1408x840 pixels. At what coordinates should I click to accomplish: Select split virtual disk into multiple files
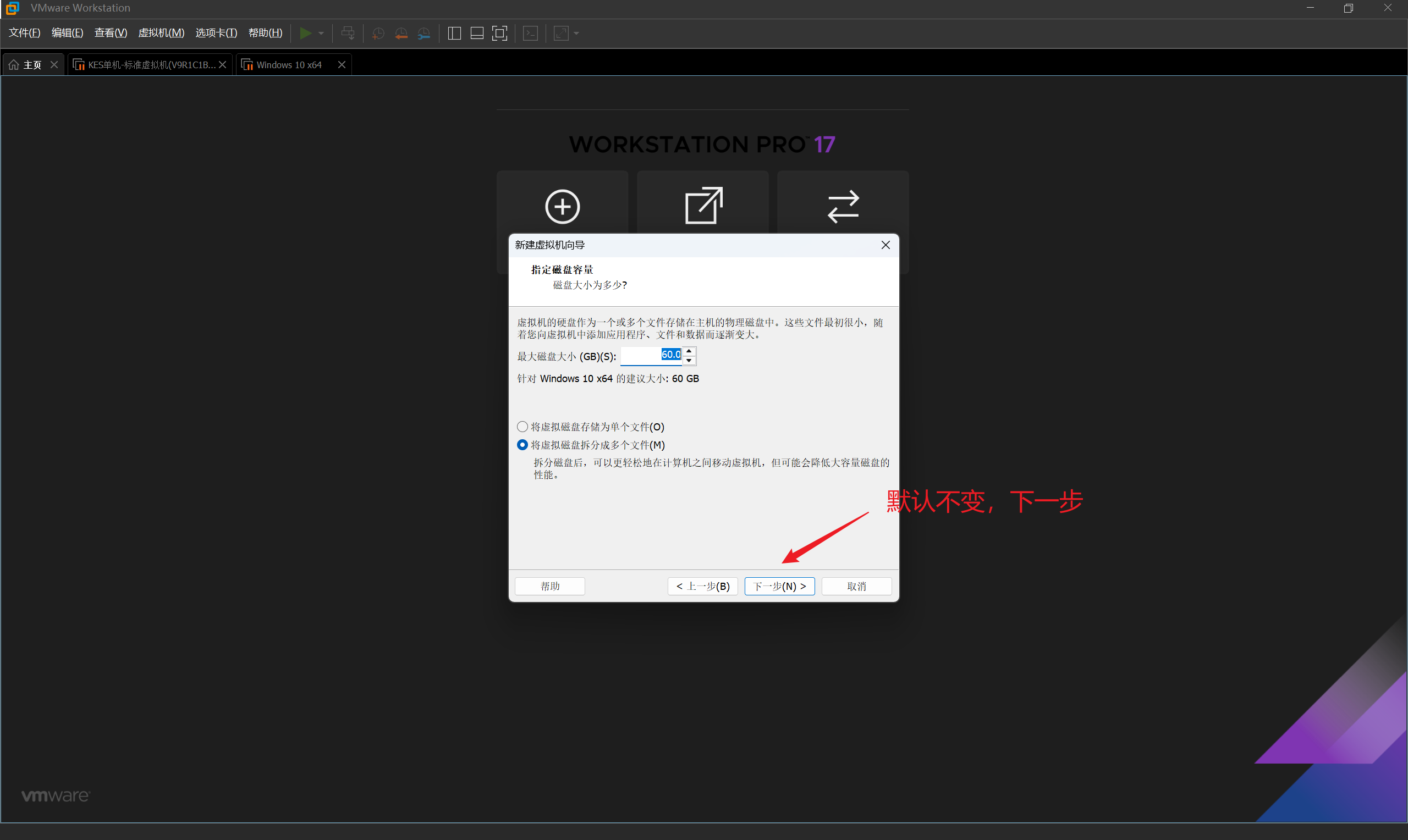click(x=522, y=445)
